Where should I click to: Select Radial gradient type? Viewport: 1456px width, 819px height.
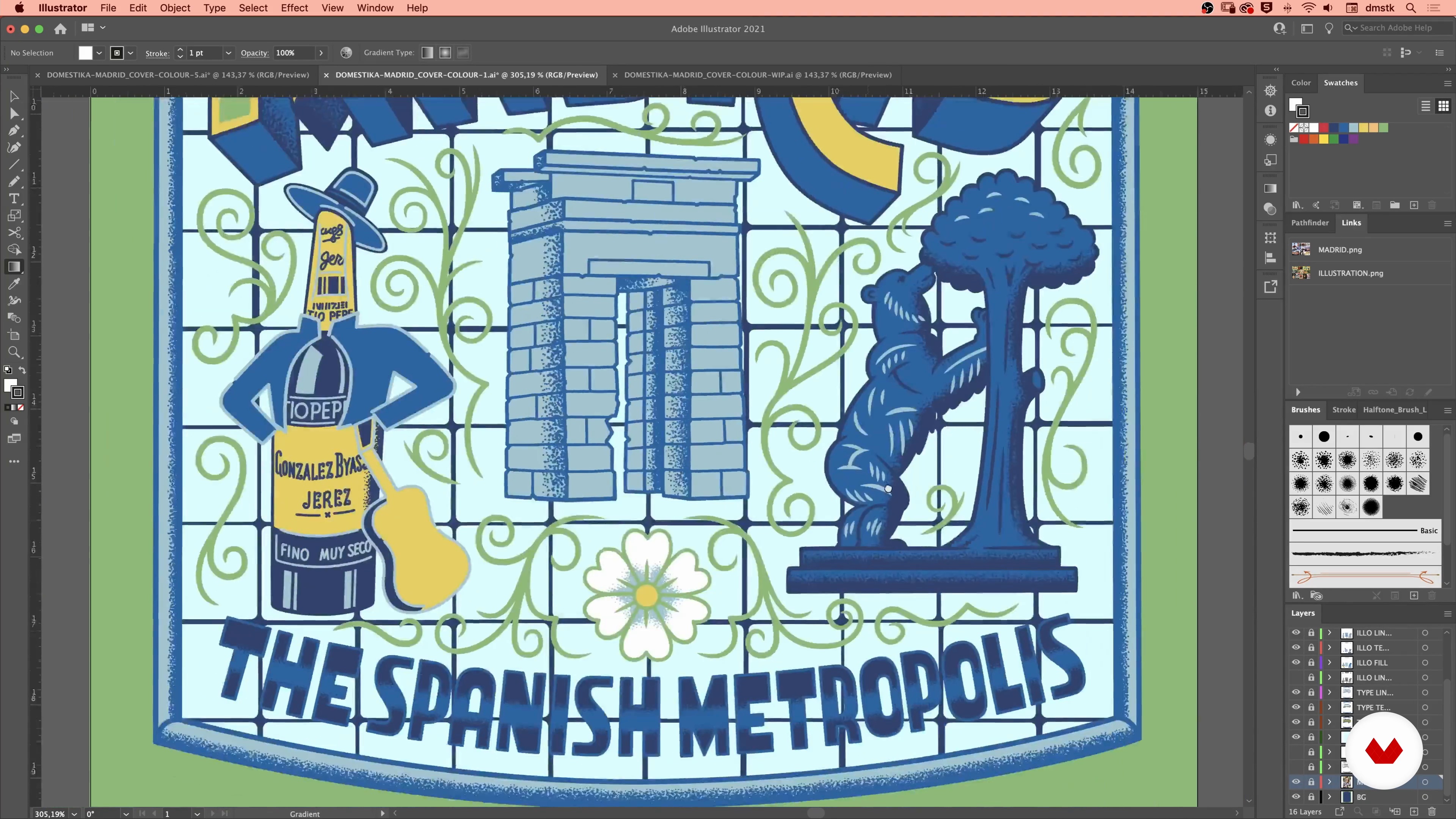[x=446, y=53]
